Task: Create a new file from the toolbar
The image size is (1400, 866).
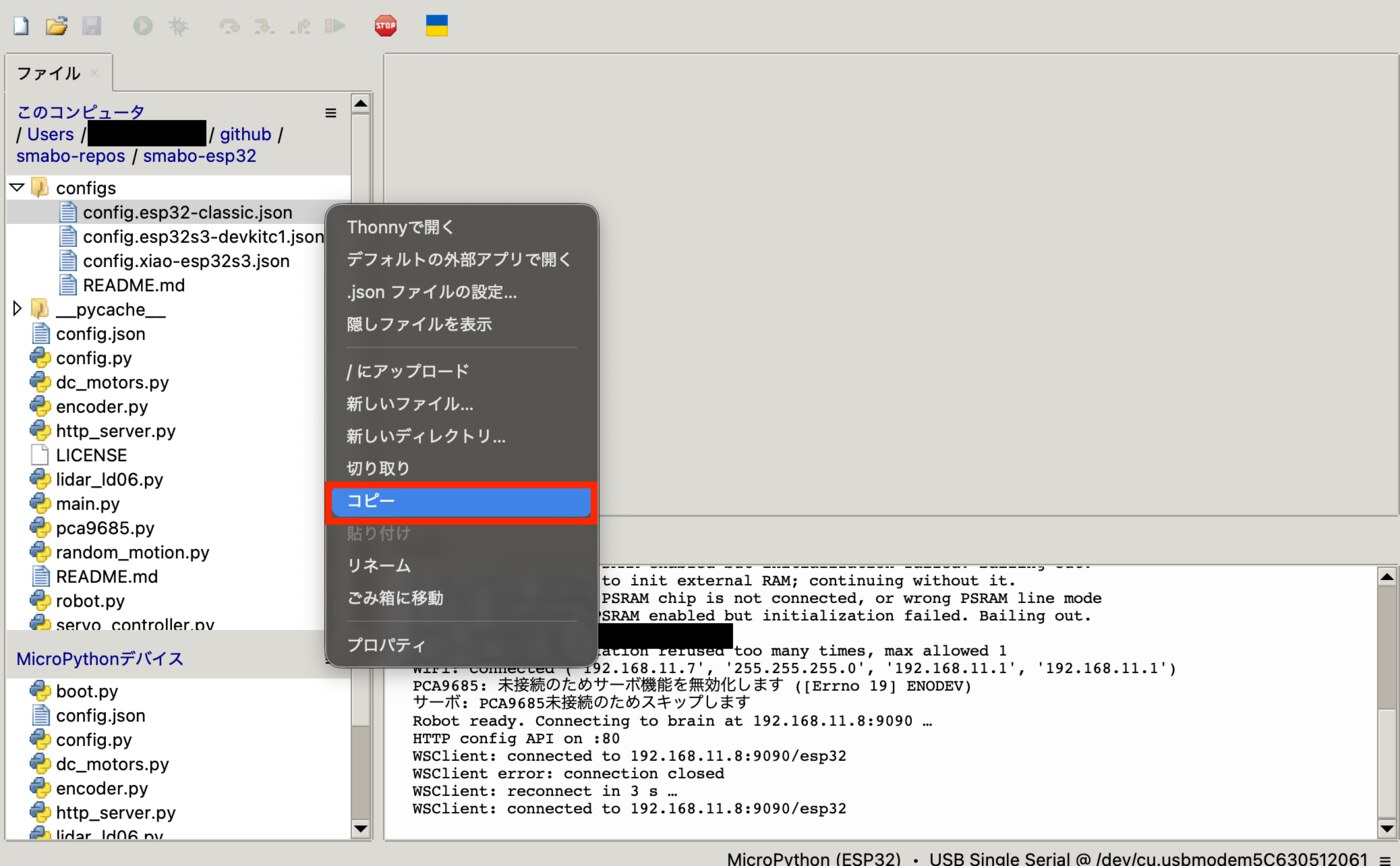Action: (x=20, y=26)
